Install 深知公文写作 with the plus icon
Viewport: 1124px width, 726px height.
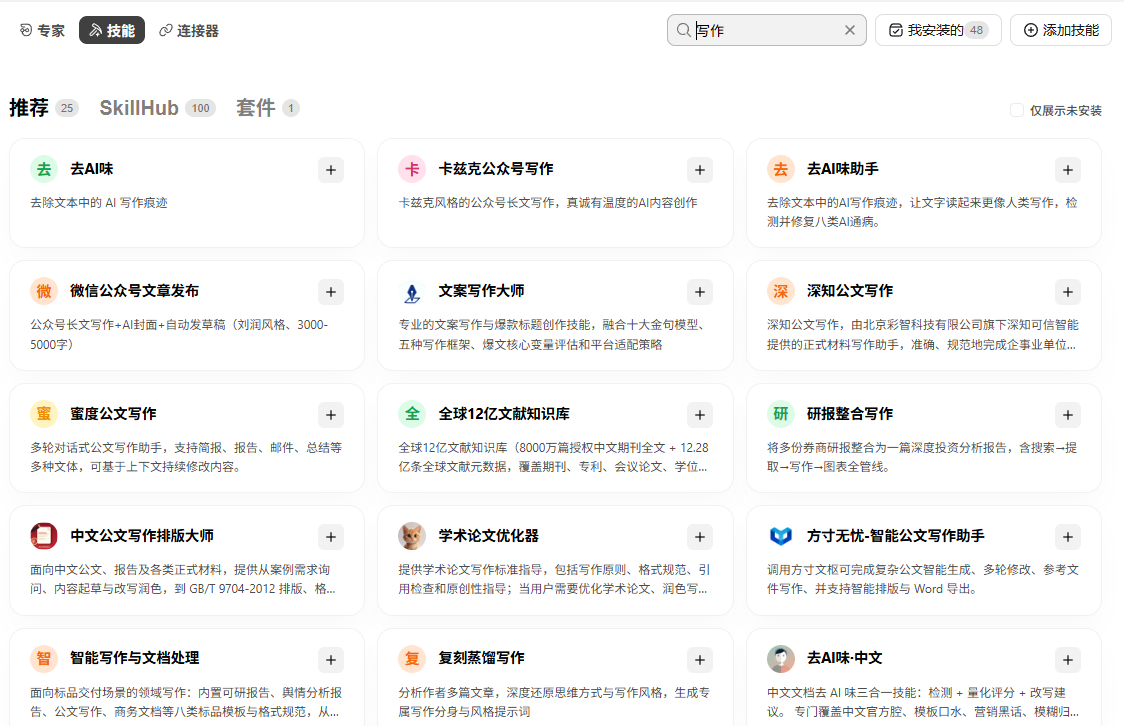pos(1067,292)
